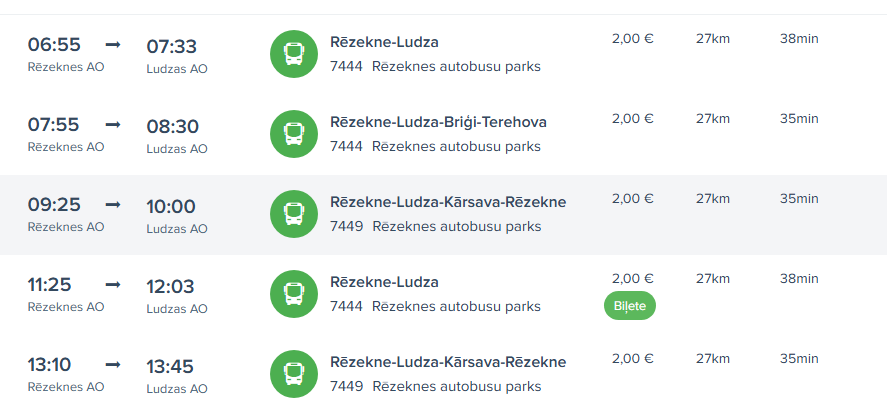Viewport: 887px width, 413px height.
Task: Click the bus icon for 07:55 departure
Action: pos(294,134)
